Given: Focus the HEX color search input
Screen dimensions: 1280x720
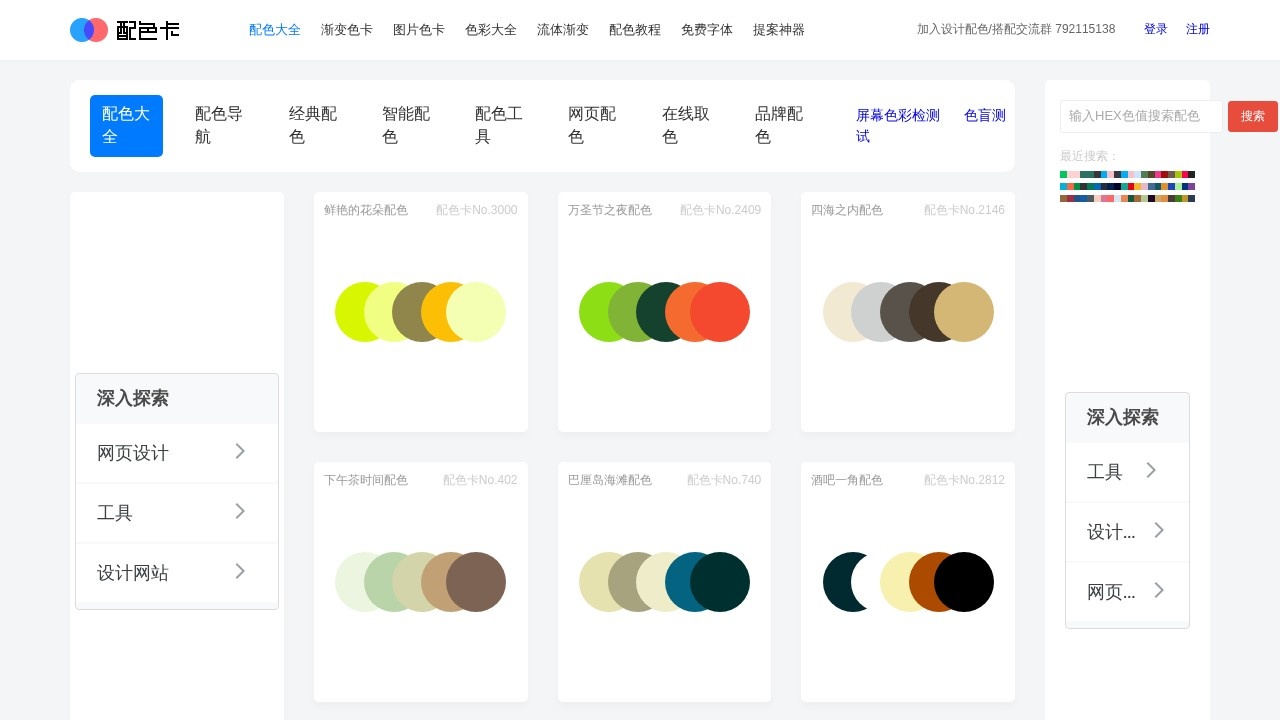Looking at the screenshot, I should pos(1140,116).
